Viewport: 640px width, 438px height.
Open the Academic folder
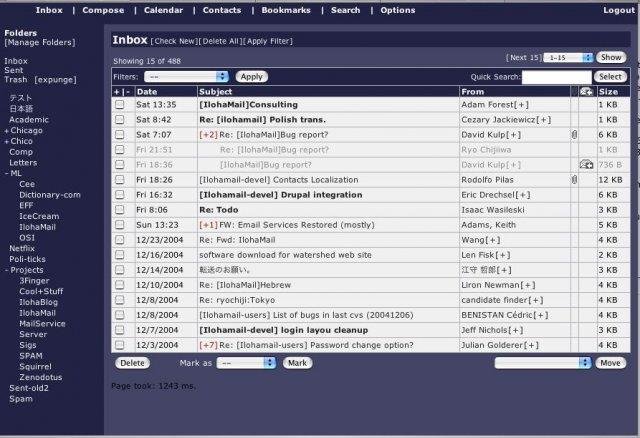click(x=29, y=120)
